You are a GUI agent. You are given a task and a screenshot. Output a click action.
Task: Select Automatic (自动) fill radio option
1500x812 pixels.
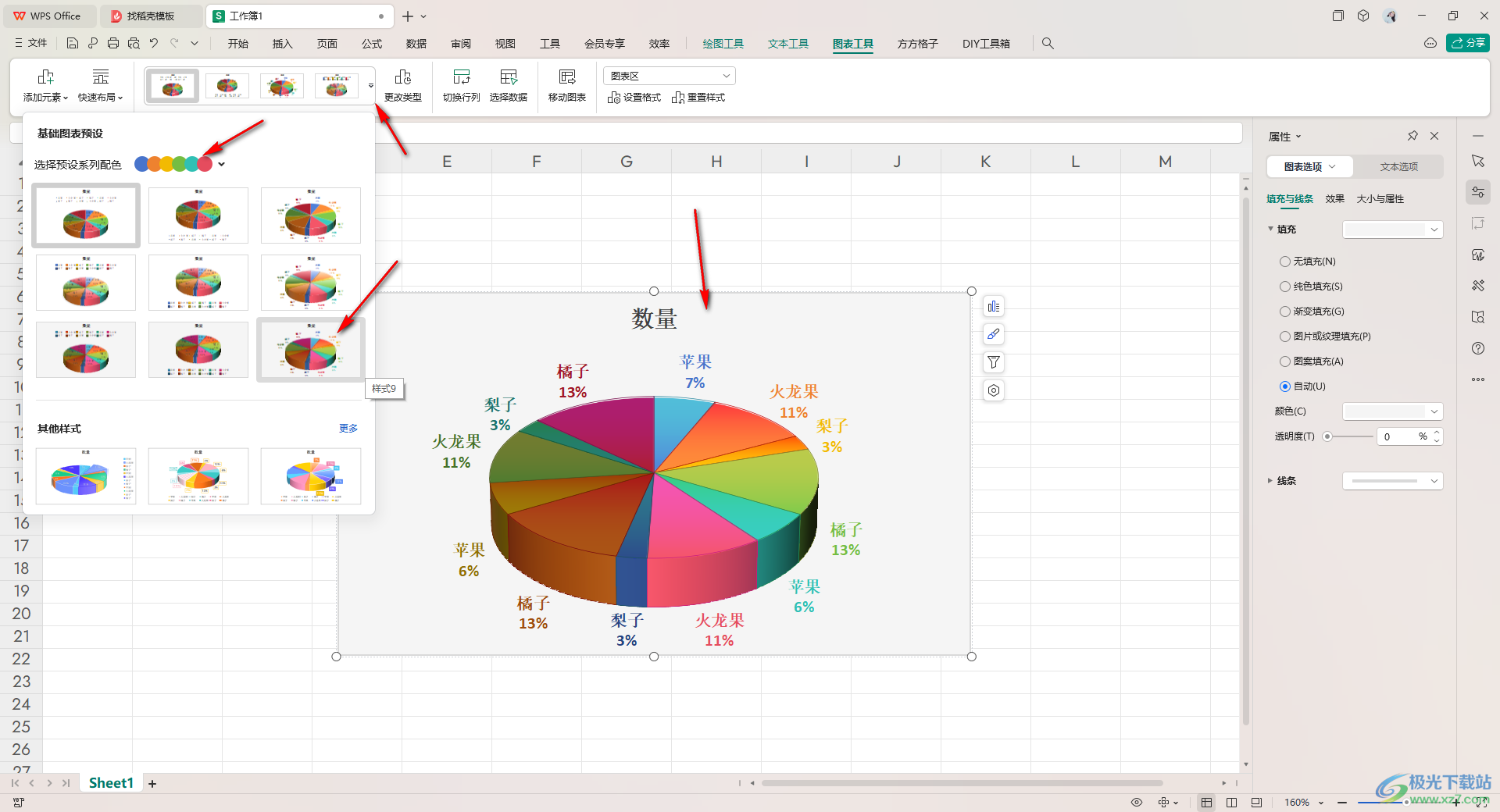tap(1284, 386)
